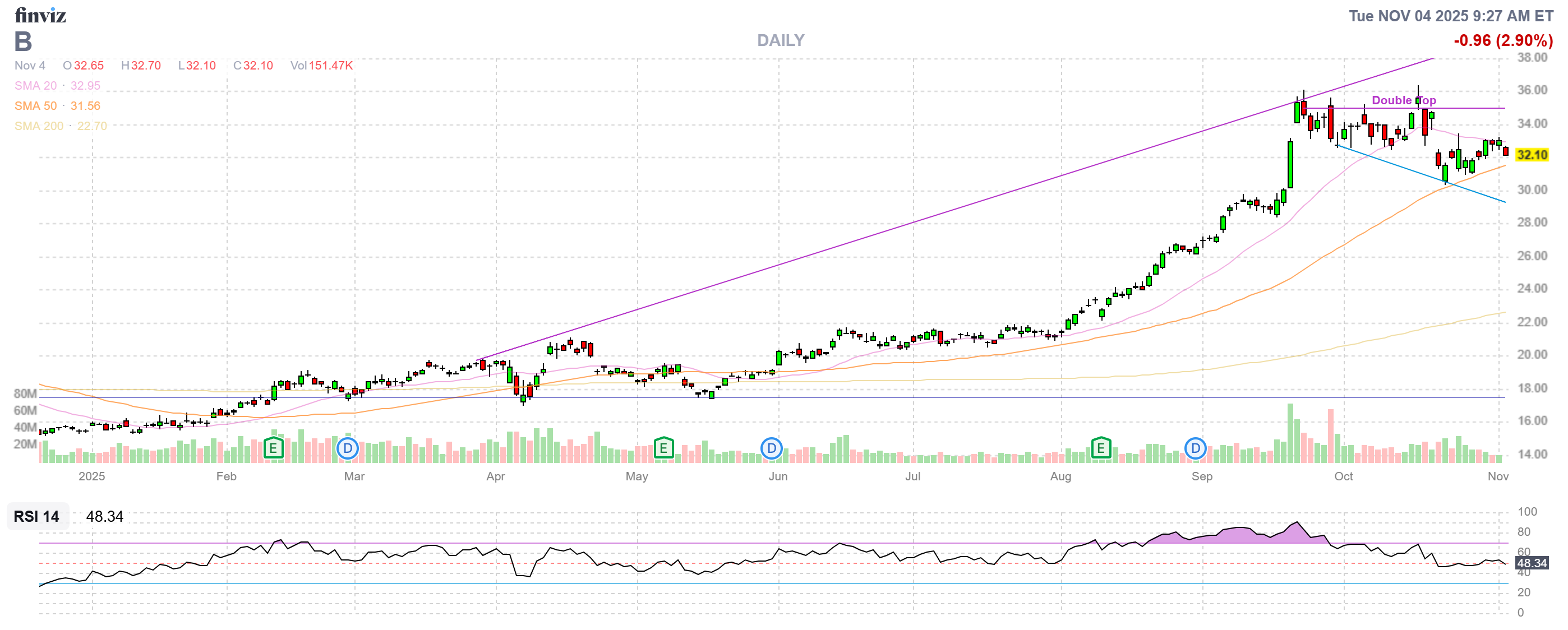Click the Oct label on the time axis
Screen dimensions: 1568x630
[x=1343, y=476]
